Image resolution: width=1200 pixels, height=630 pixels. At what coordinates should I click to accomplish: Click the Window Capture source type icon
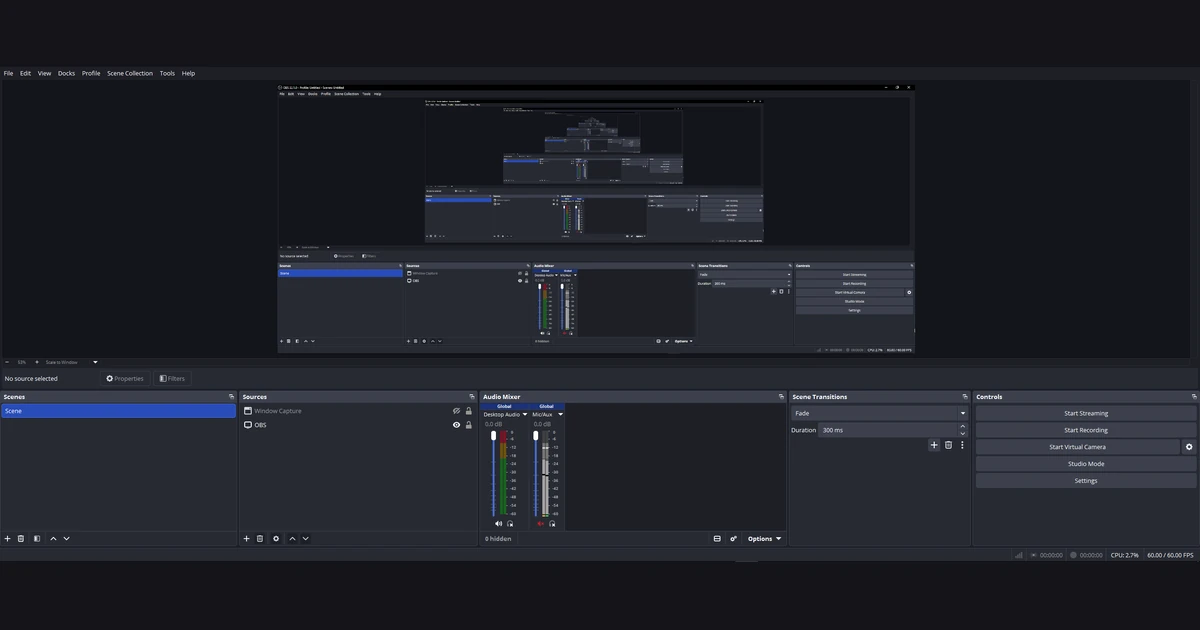tap(248, 411)
